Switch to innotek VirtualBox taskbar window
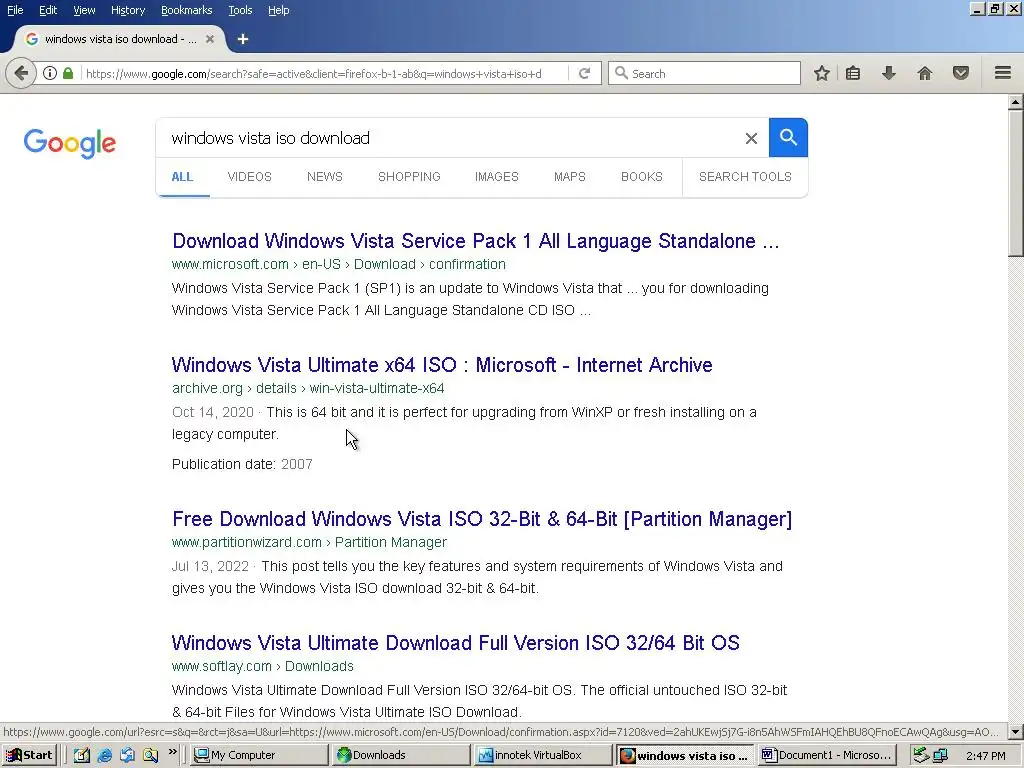Viewport: 1024px width, 768px height. point(542,755)
